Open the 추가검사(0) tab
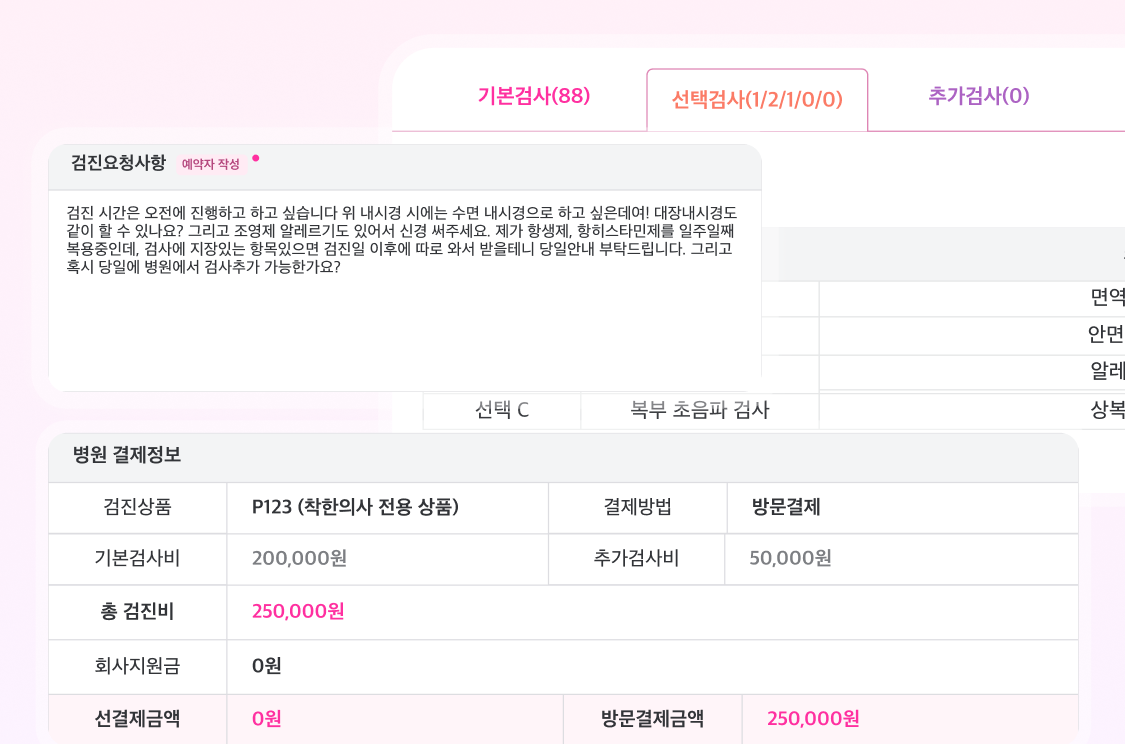Viewport: 1125px width, 744px height. [x=979, y=95]
